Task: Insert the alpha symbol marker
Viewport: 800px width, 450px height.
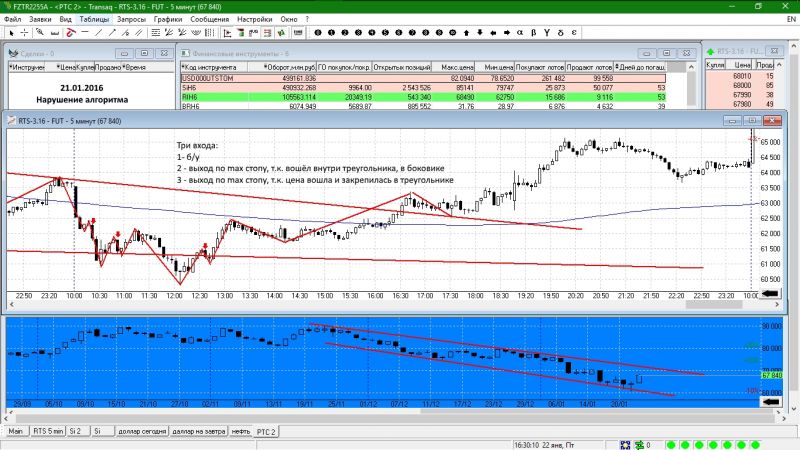Action: pos(520,33)
